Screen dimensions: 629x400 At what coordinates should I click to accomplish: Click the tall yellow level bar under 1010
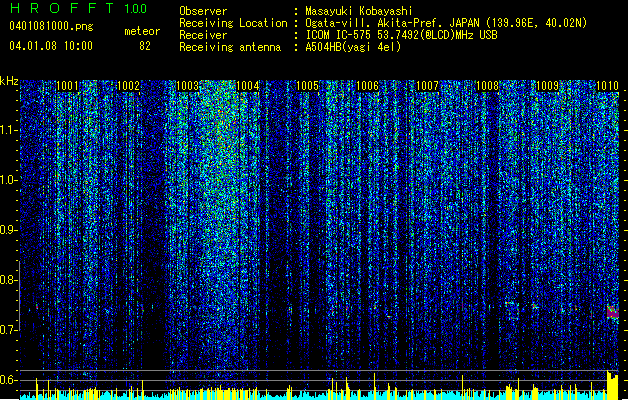[x=613, y=385]
